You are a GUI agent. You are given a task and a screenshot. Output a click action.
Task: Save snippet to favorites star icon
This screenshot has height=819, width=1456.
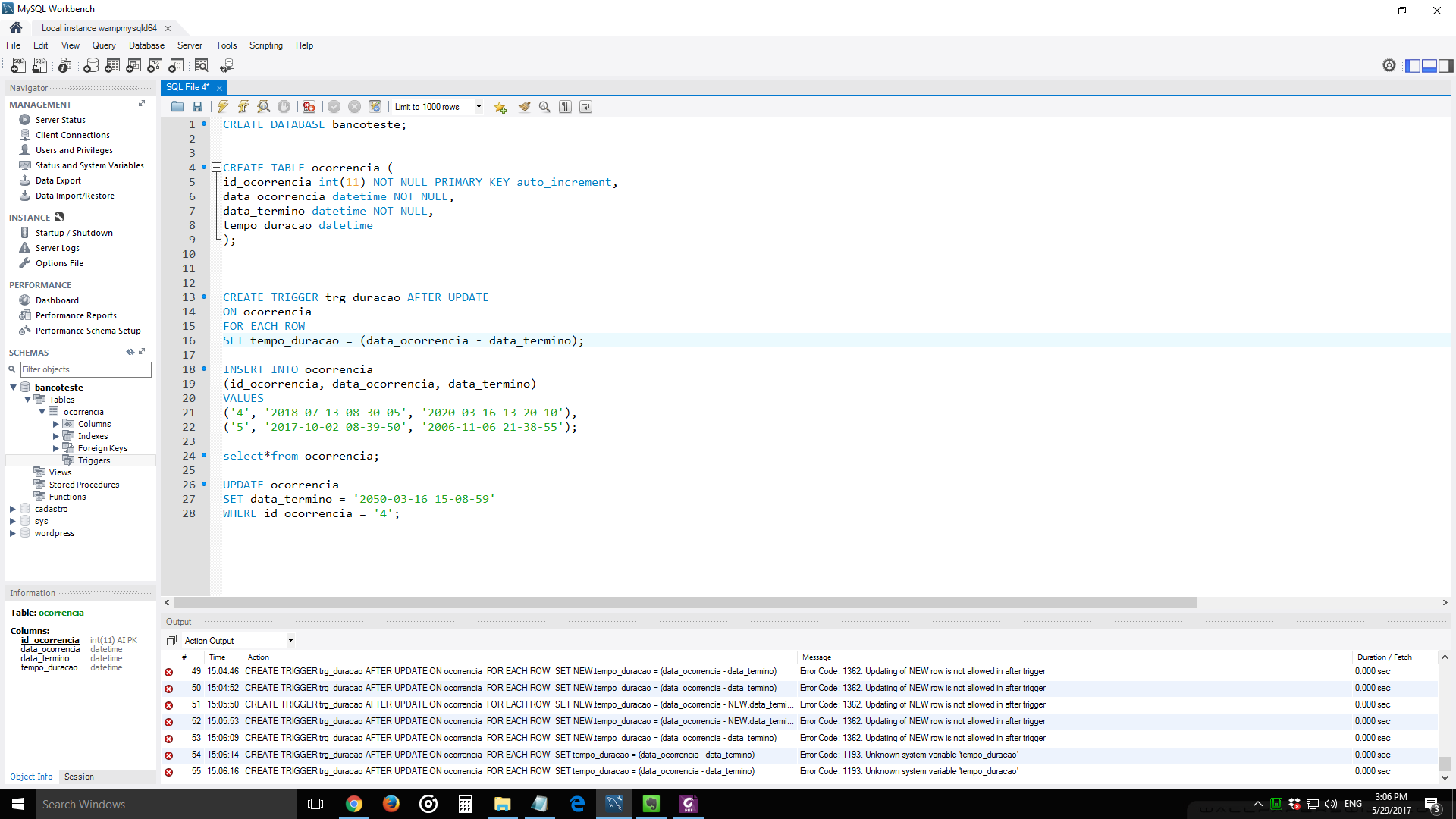500,107
